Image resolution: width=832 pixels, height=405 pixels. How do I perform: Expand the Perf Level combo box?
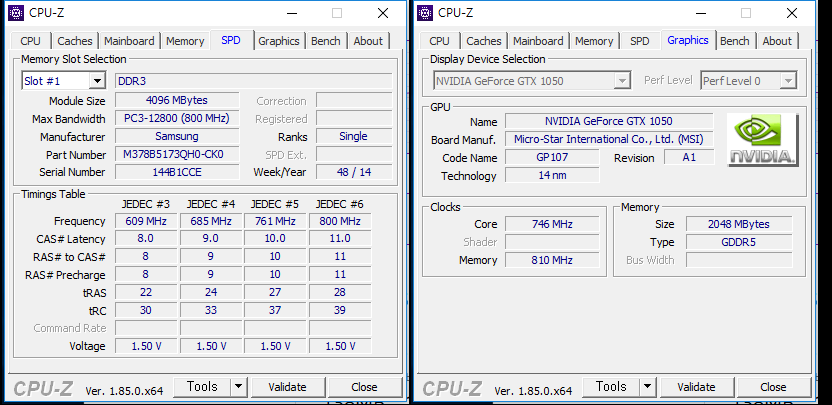click(x=788, y=81)
